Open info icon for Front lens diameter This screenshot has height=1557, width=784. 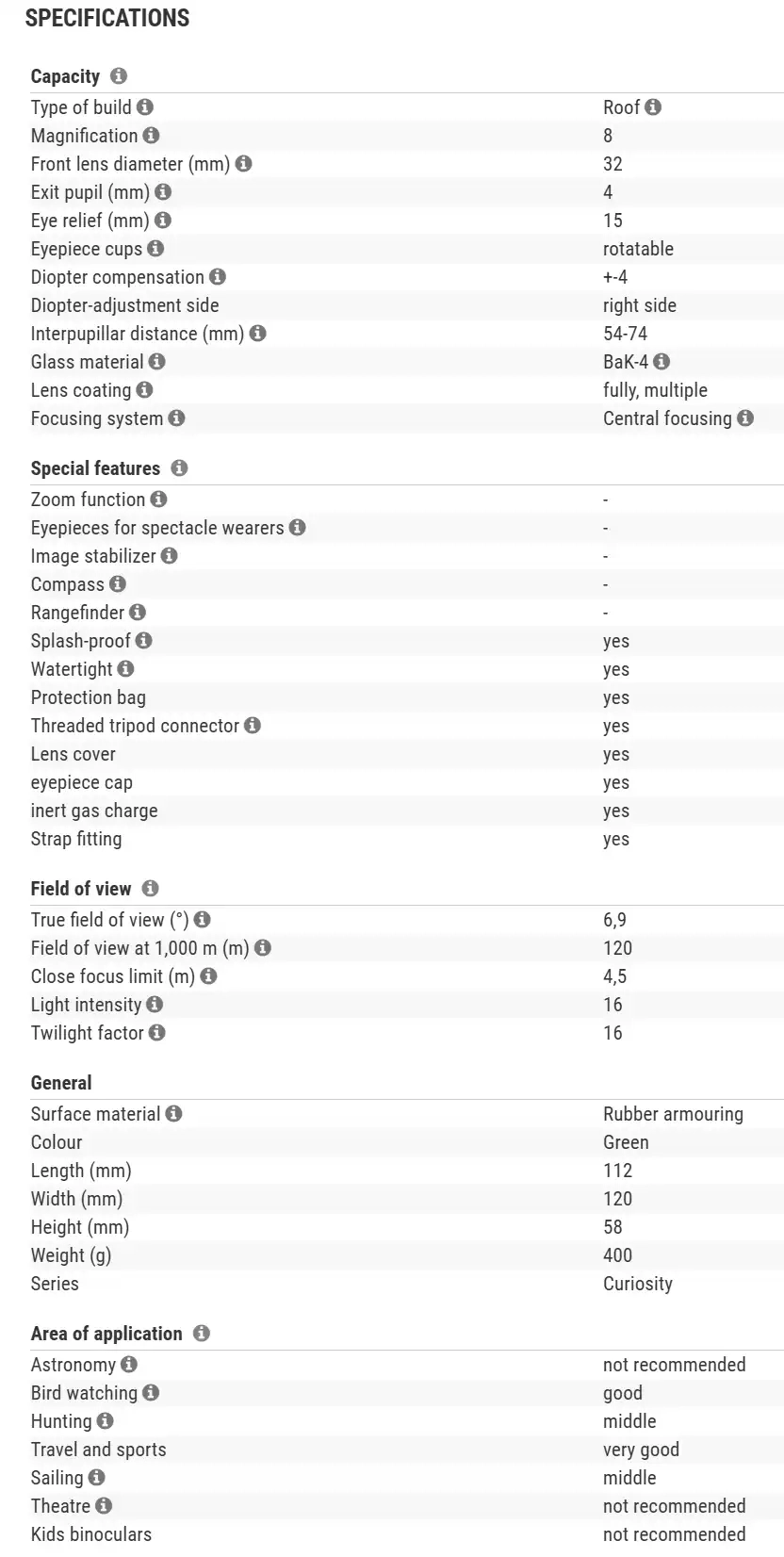click(x=243, y=164)
